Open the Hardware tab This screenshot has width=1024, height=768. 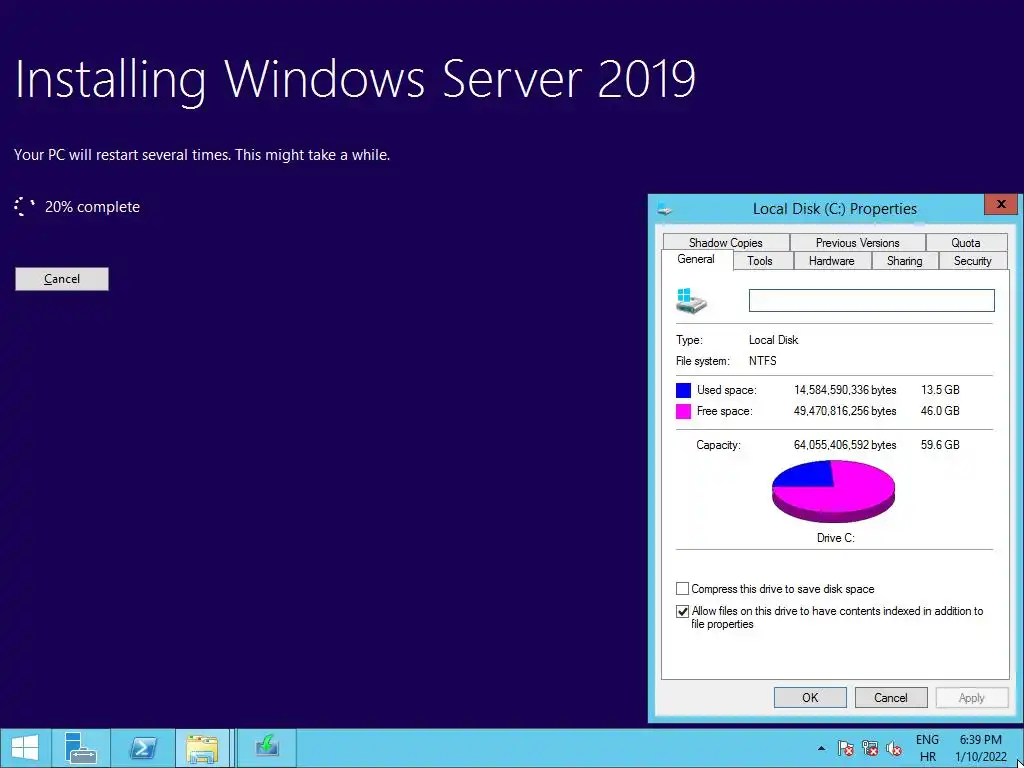(x=831, y=261)
